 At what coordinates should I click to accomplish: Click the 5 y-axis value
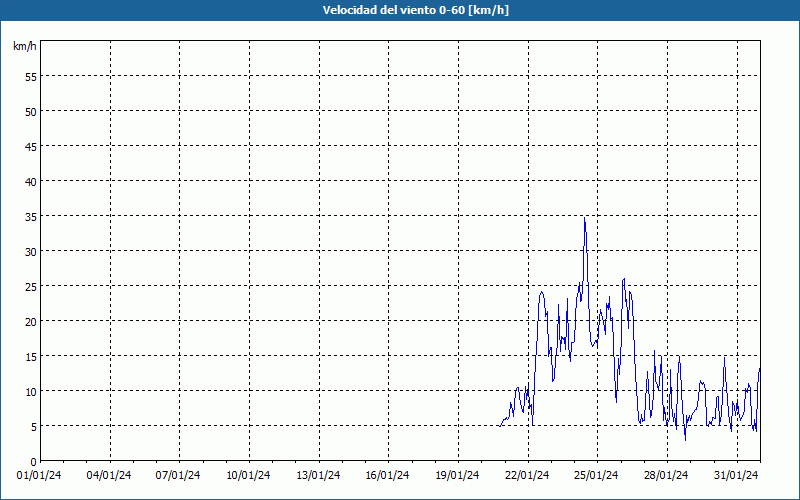pos(34,427)
